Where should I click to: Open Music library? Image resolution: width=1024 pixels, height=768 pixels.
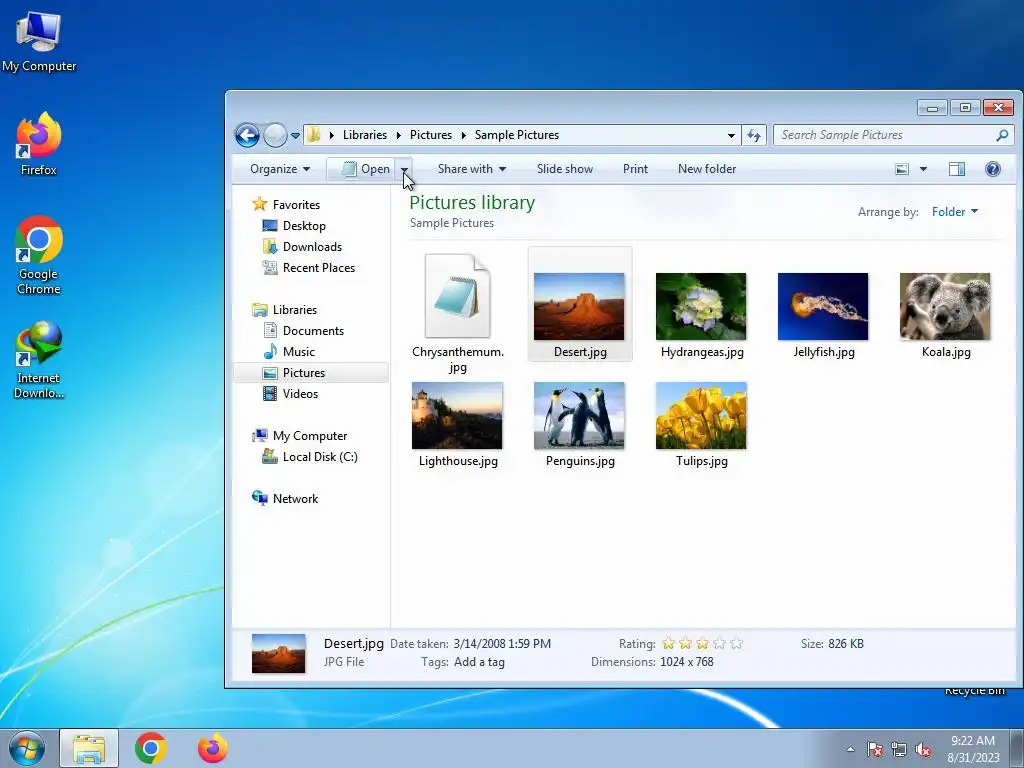pos(298,351)
